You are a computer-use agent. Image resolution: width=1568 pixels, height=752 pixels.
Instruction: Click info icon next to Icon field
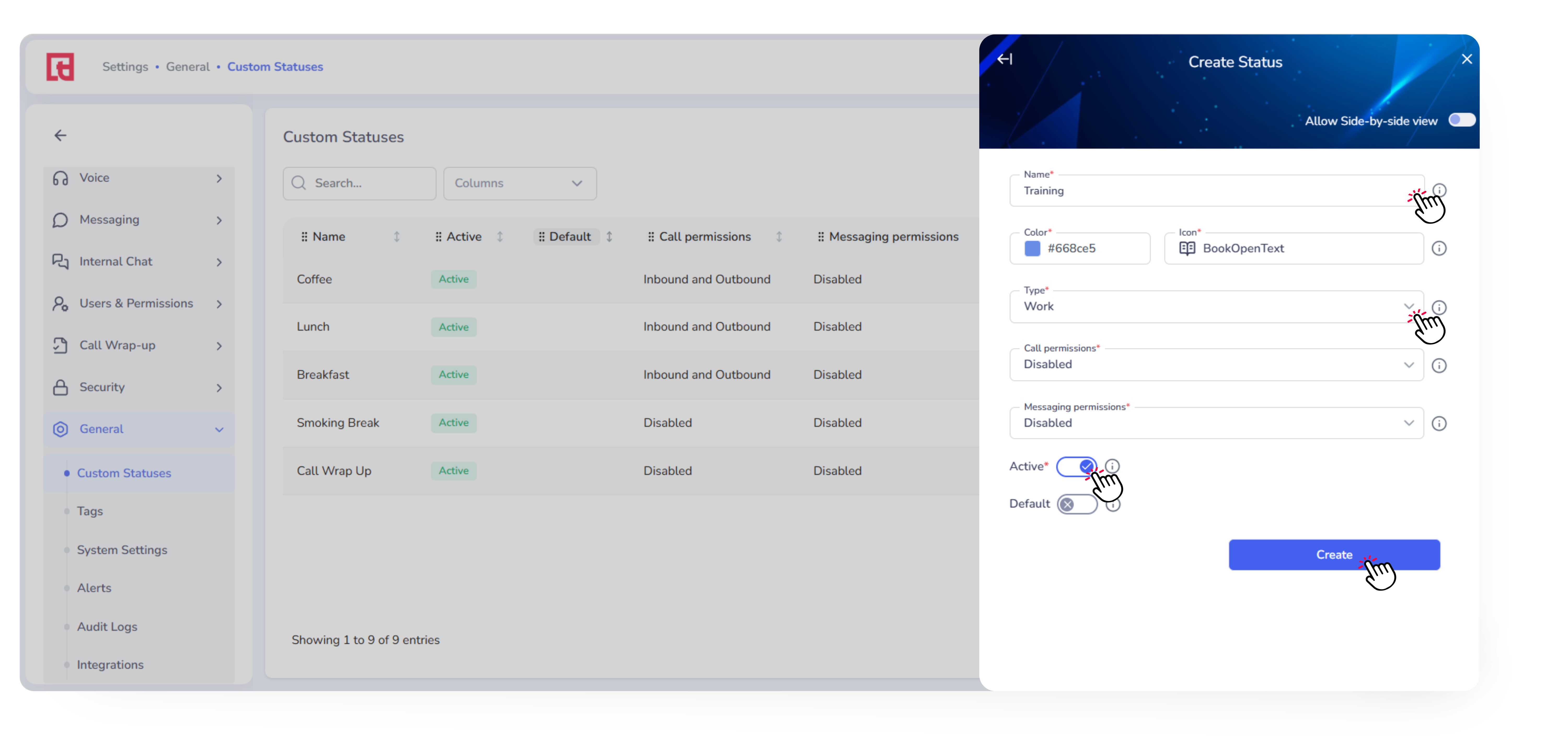coord(1439,248)
